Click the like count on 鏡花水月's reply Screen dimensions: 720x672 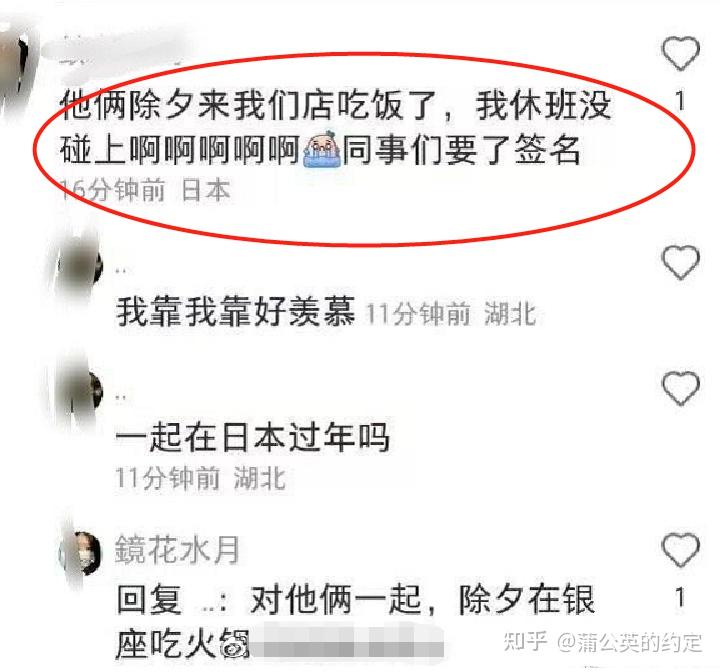pos(681,597)
